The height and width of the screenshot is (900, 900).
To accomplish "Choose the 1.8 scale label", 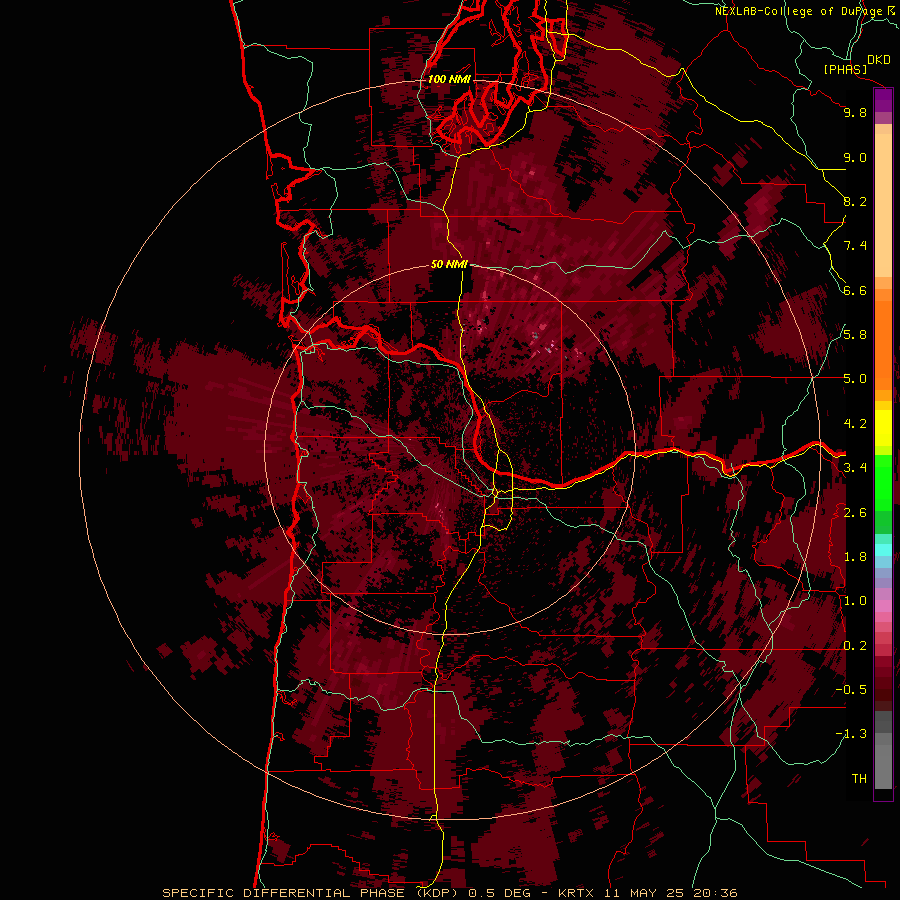I will pyautogui.click(x=855, y=557).
